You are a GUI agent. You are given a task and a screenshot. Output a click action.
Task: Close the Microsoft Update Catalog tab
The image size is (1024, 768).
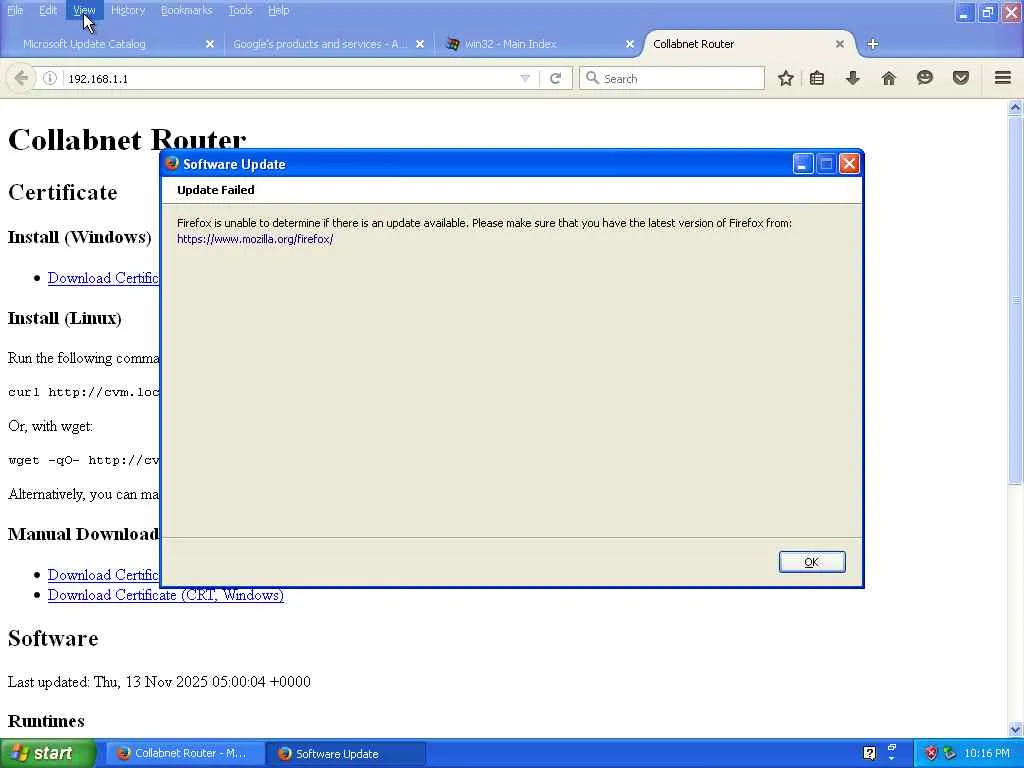tap(210, 44)
